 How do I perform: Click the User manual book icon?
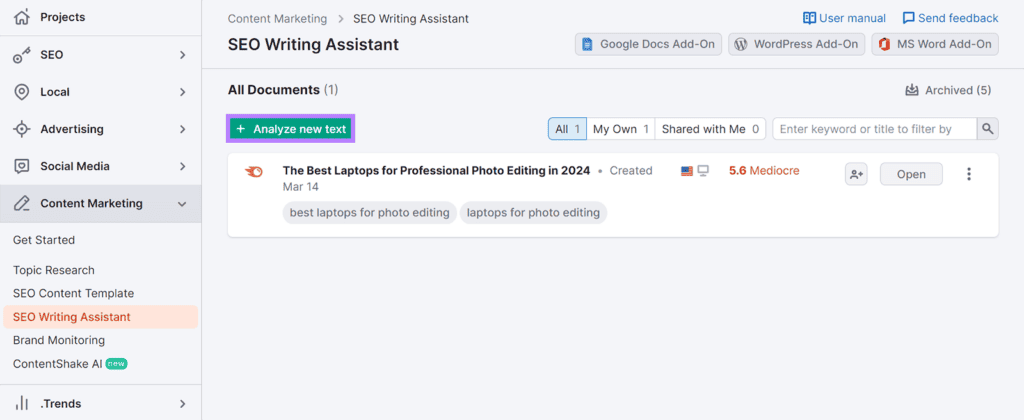[x=810, y=18]
